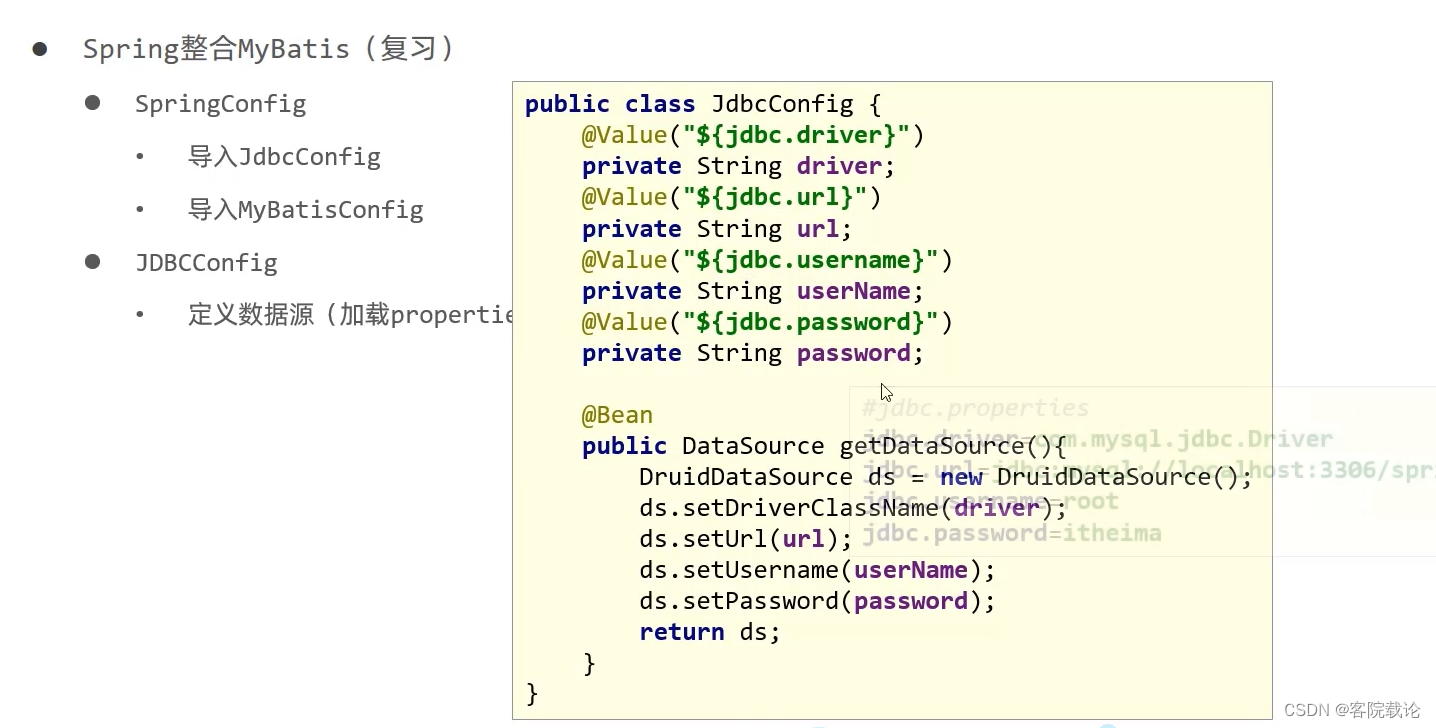This screenshot has height=728, width=1436.
Task: Select the 'JDBCConfig' bullet text
Action: tap(206, 263)
